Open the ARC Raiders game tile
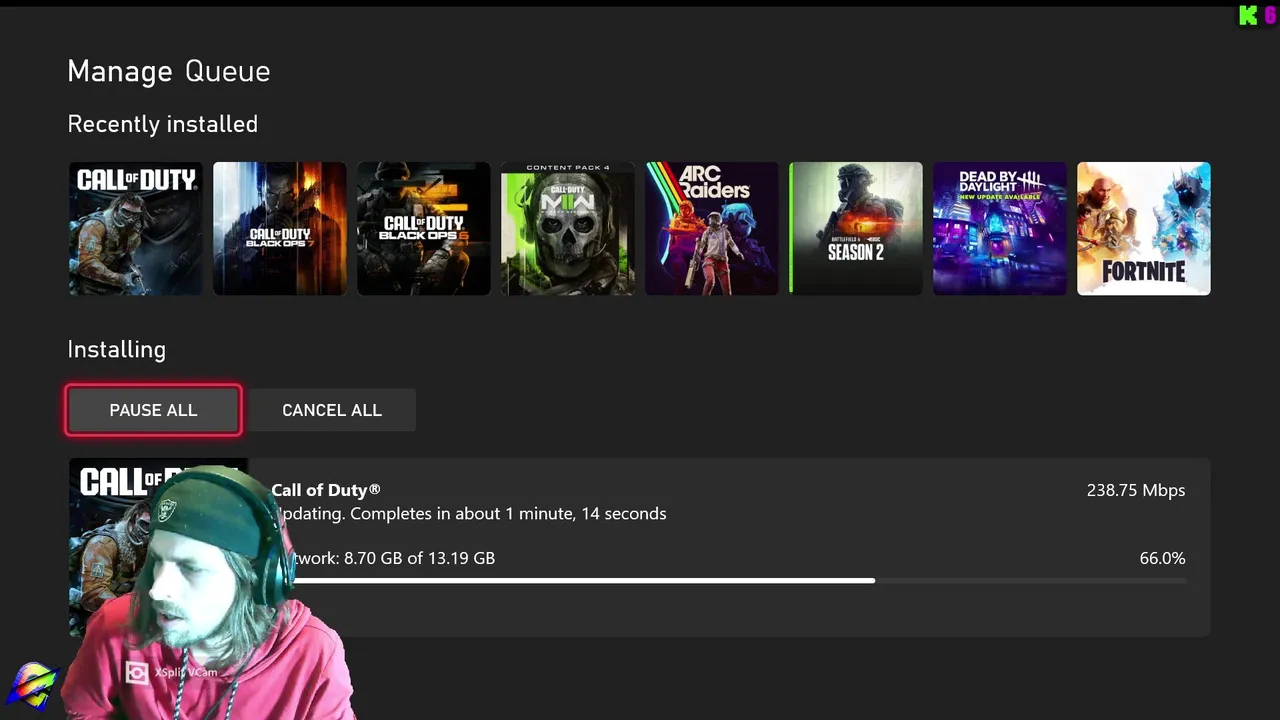Image resolution: width=1280 pixels, height=720 pixels. (712, 229)
